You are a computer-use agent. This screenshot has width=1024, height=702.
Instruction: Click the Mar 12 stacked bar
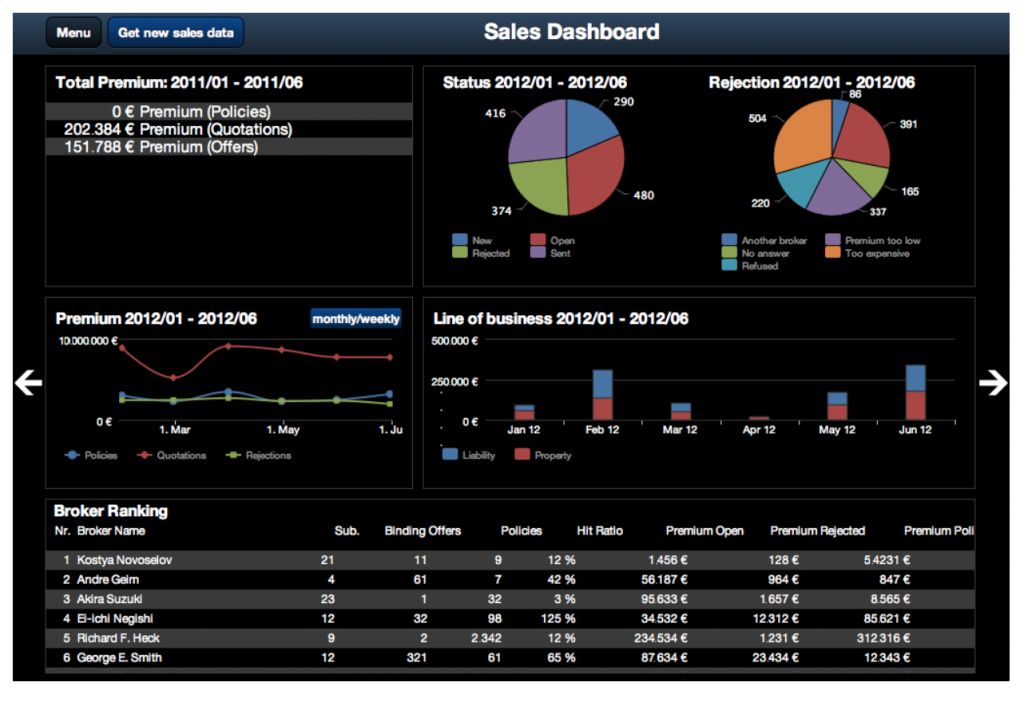point(681,411)
